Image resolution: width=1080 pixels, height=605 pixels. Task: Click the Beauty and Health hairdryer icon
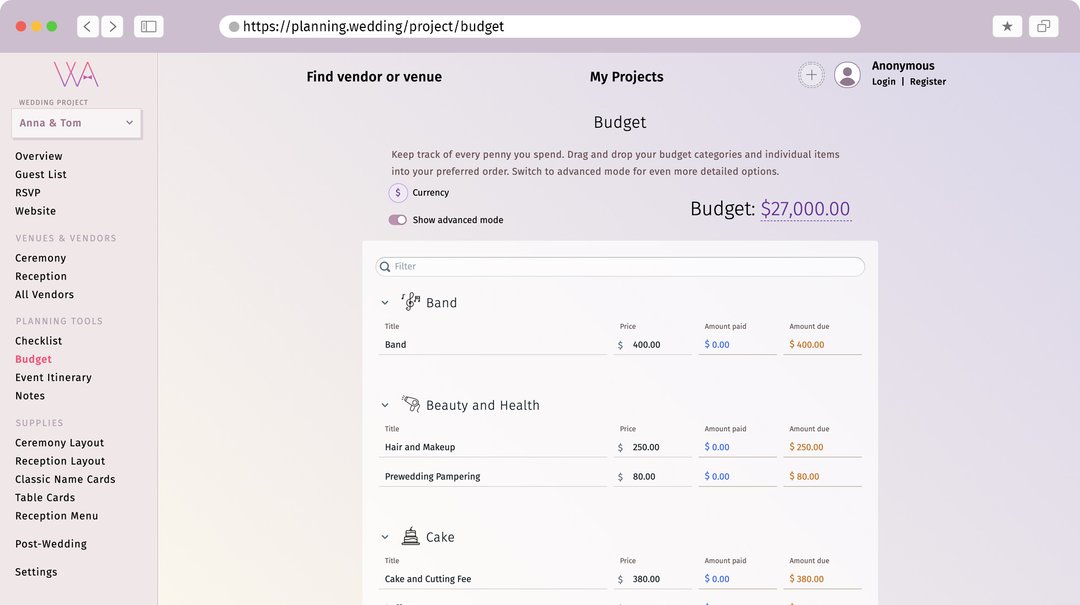[x=412, y=403]
